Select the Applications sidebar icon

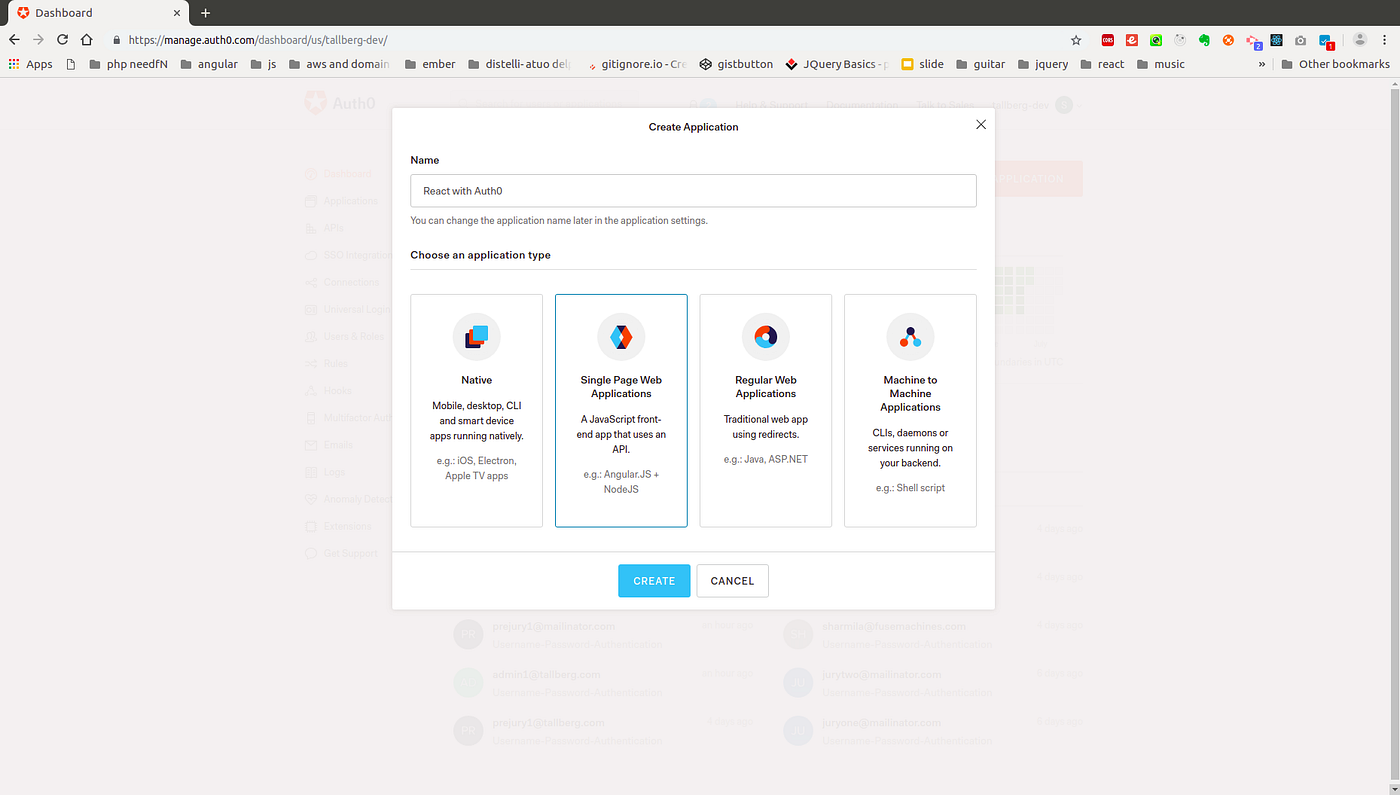pos(310,200)
